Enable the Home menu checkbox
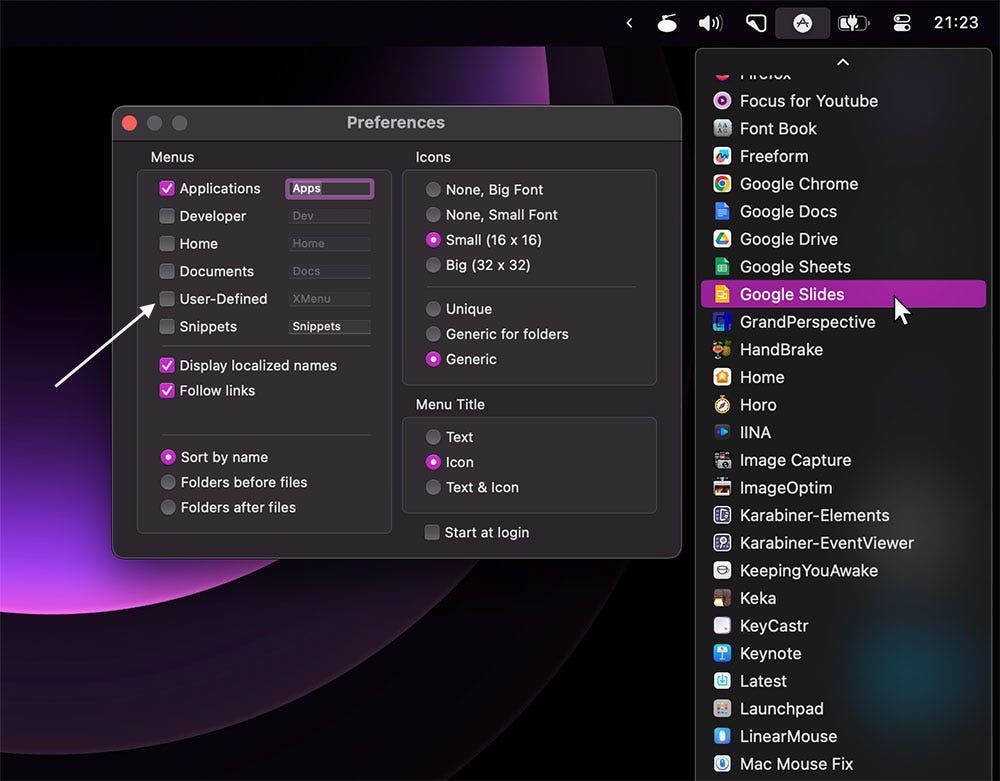The height and width of the screenshot is (781, 1000). 166,244
